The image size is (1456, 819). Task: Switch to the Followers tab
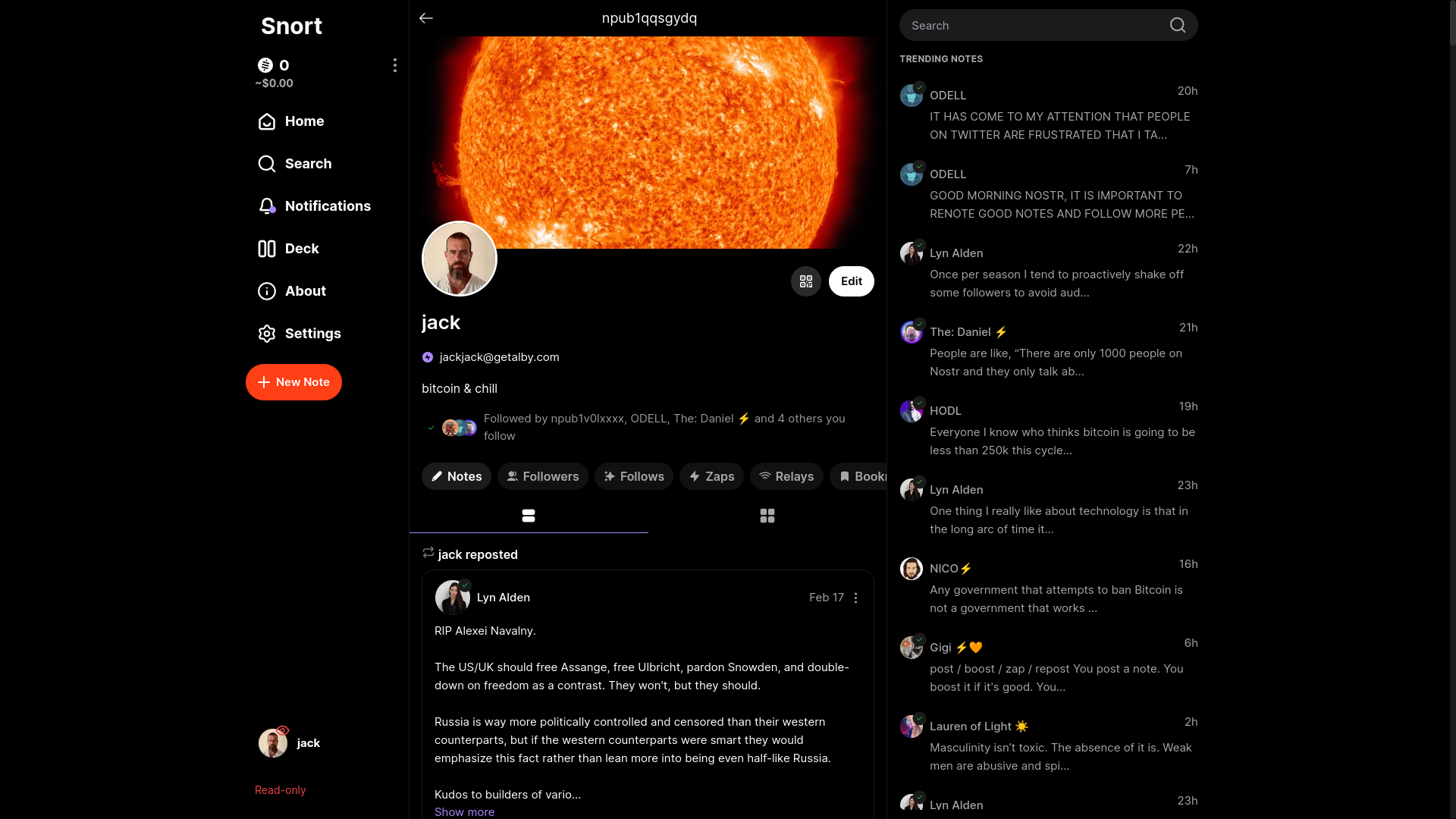coord(542,476)
